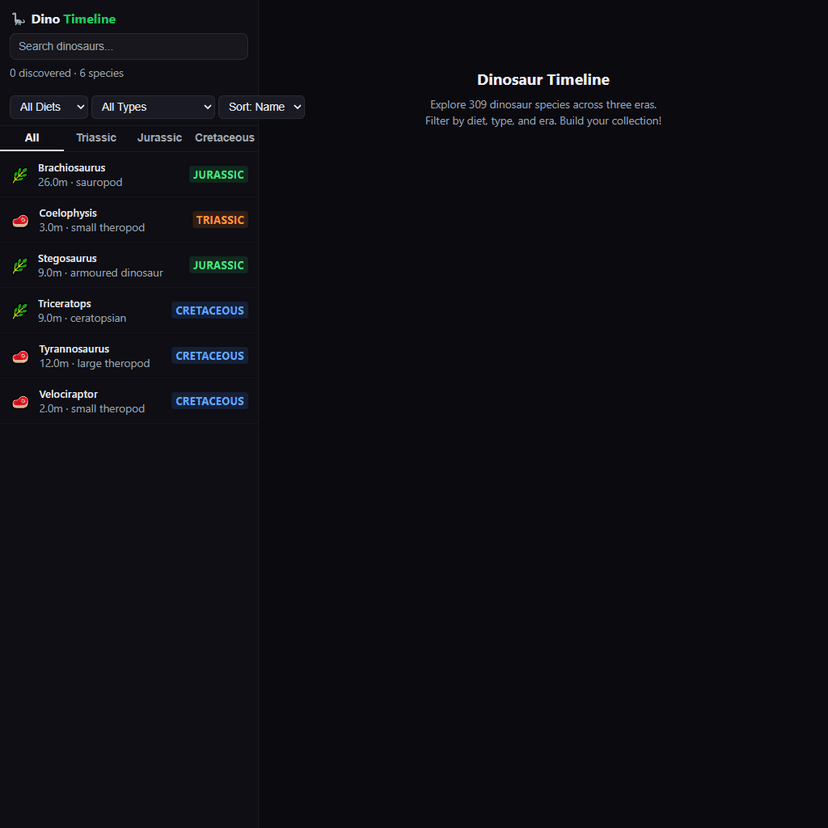
Task: Select the Cretaceous era tab
Action: click(224, 138)
